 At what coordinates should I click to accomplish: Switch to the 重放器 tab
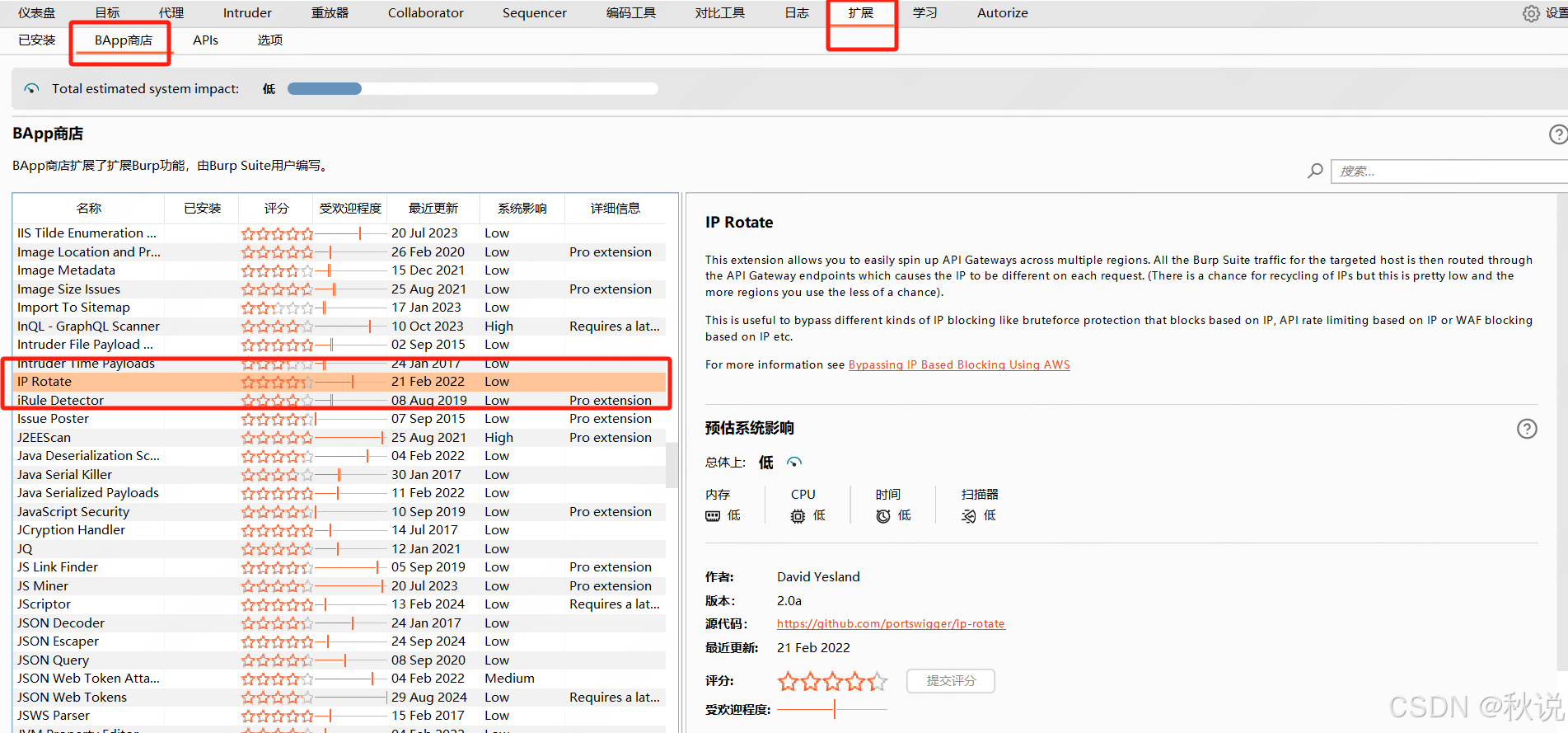[x=330, y=13]
